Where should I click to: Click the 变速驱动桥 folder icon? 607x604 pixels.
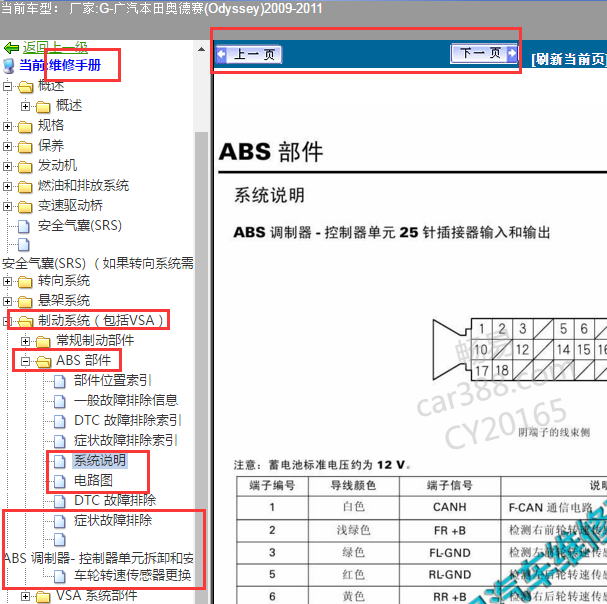(x=25, y=207)
